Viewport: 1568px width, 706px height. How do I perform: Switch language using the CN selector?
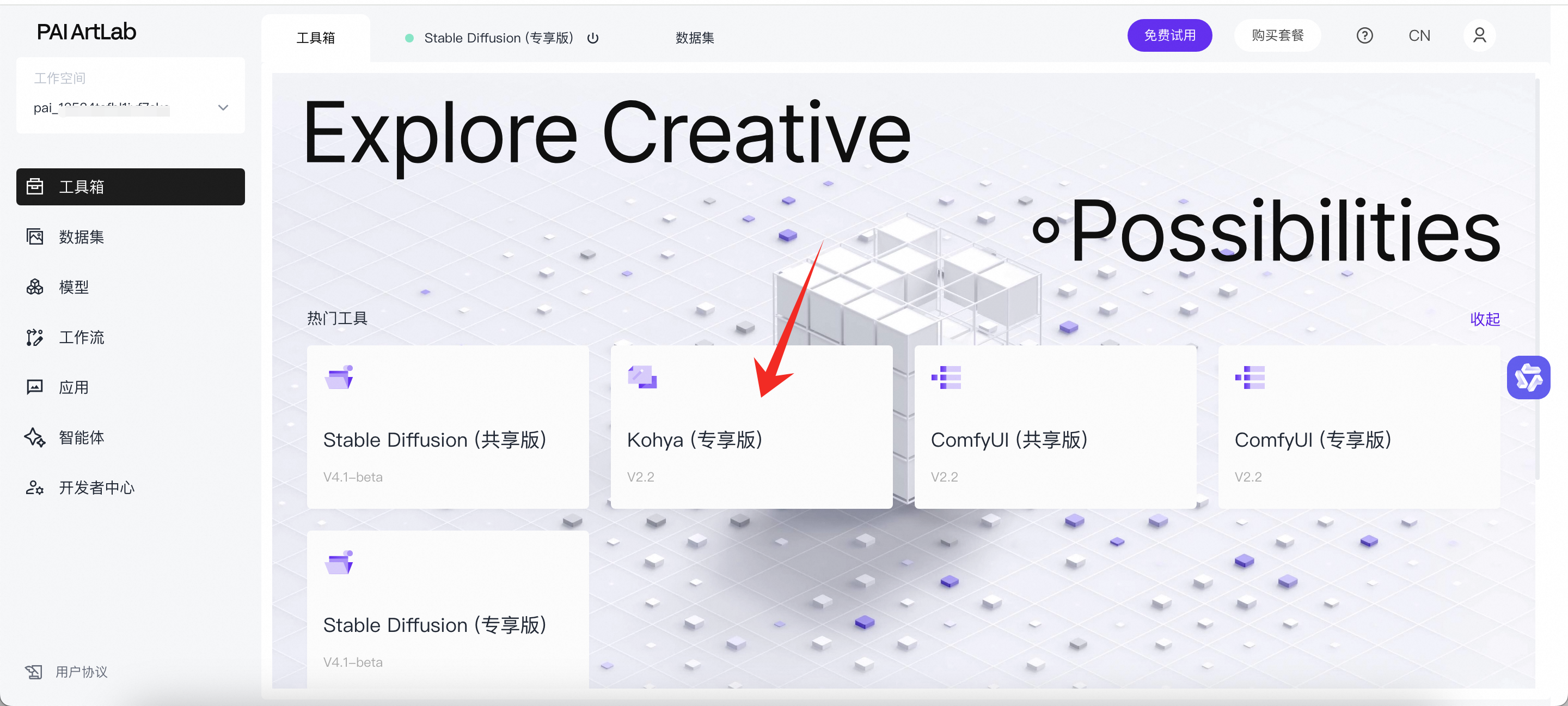pos(1419,36)
